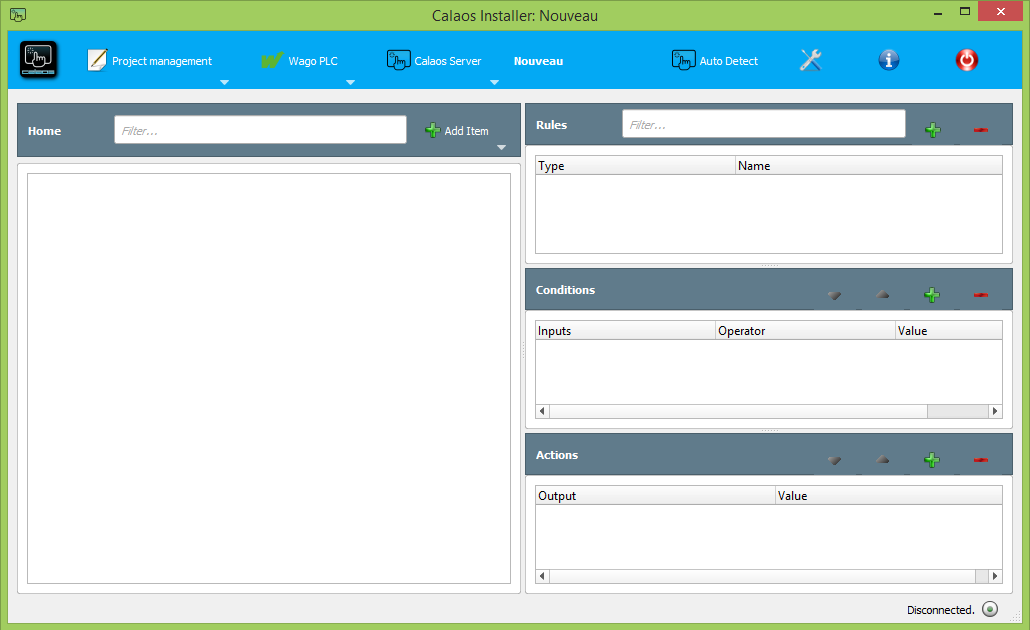This screenshot has height=630, width=1030.
Task: Click the Operator column header
Action: pos(806,330)
